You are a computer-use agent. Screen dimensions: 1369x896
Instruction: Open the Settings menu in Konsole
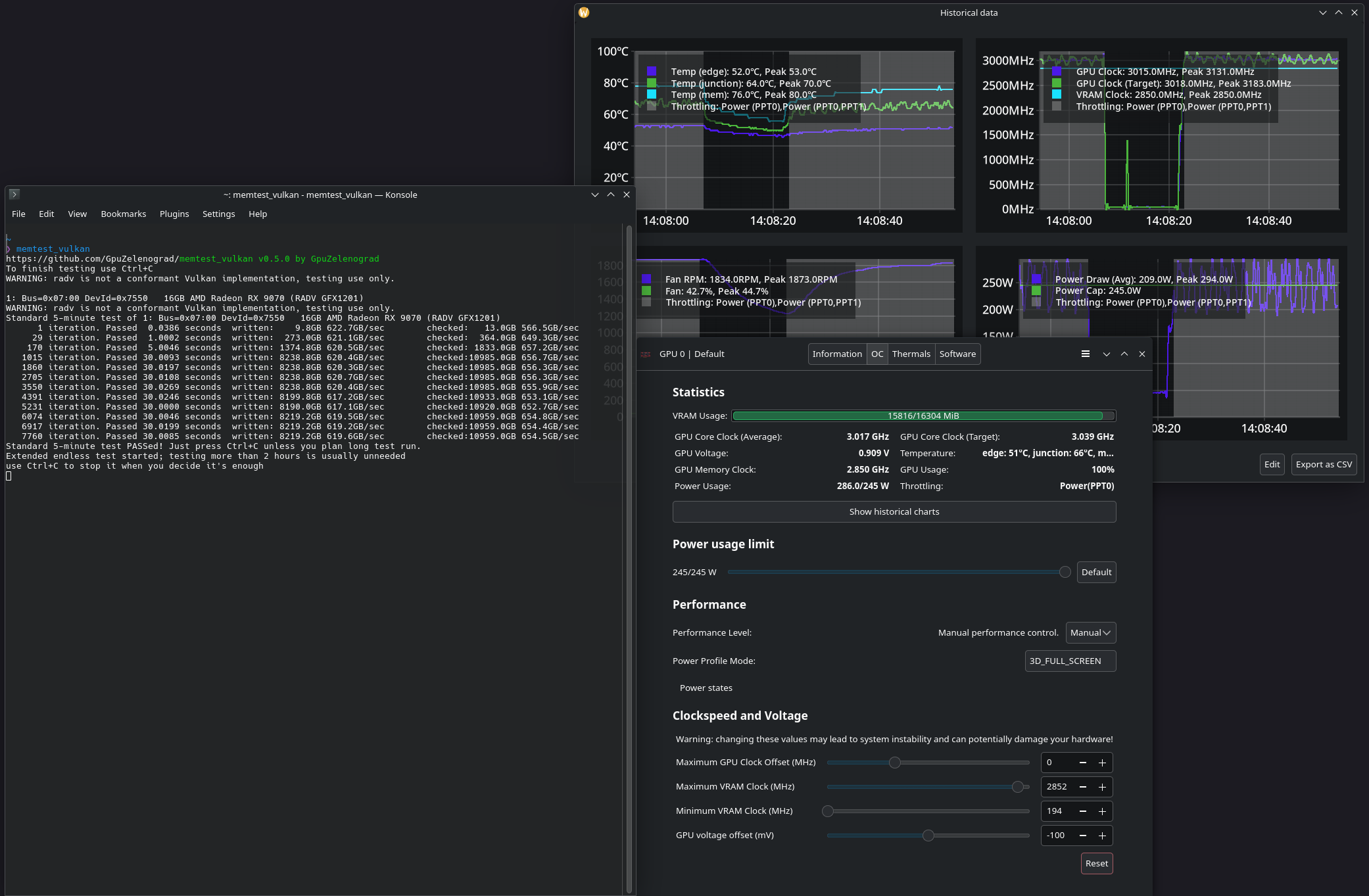point(218,214)
